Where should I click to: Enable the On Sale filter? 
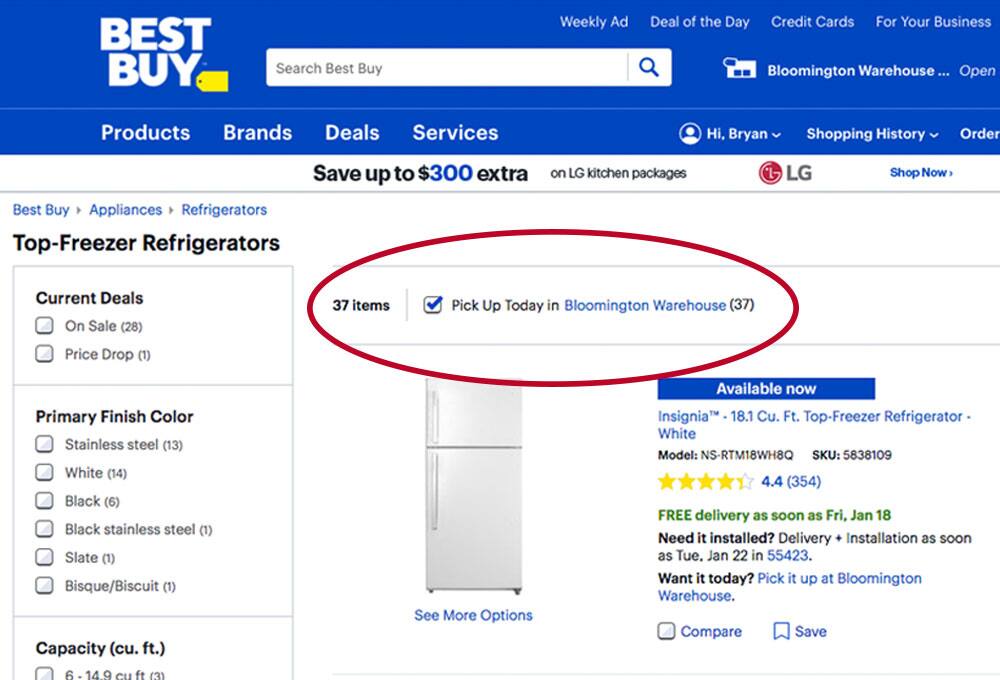tap(44, 326)
